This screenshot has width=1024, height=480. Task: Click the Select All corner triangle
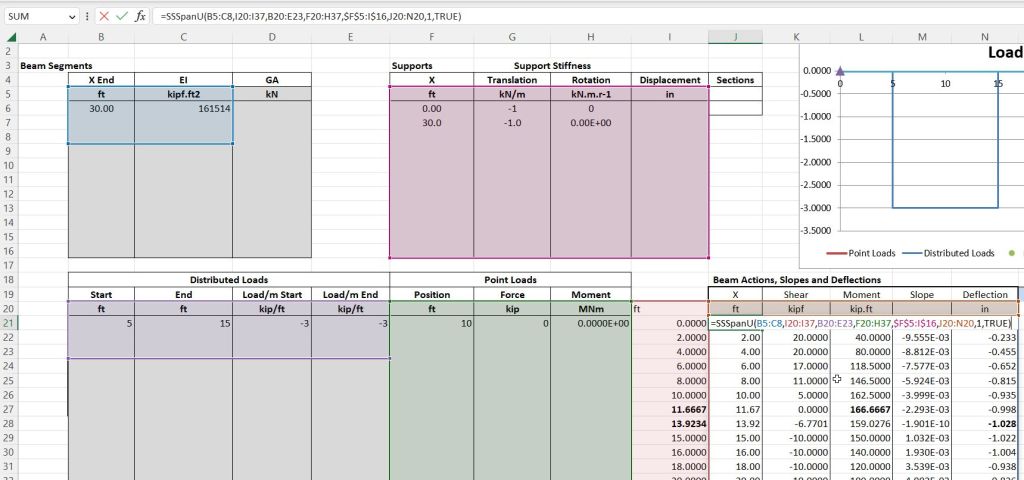point(9,37)
